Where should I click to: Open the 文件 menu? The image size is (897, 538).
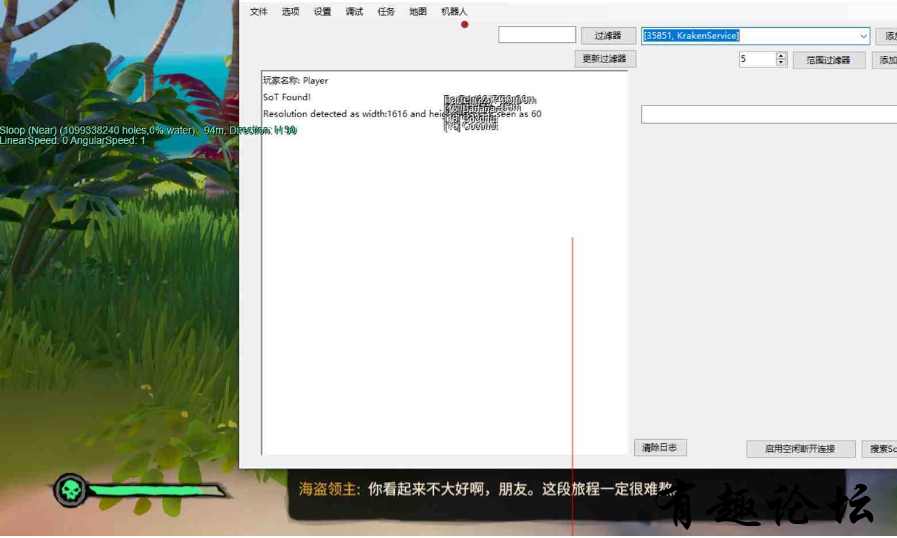259,11
